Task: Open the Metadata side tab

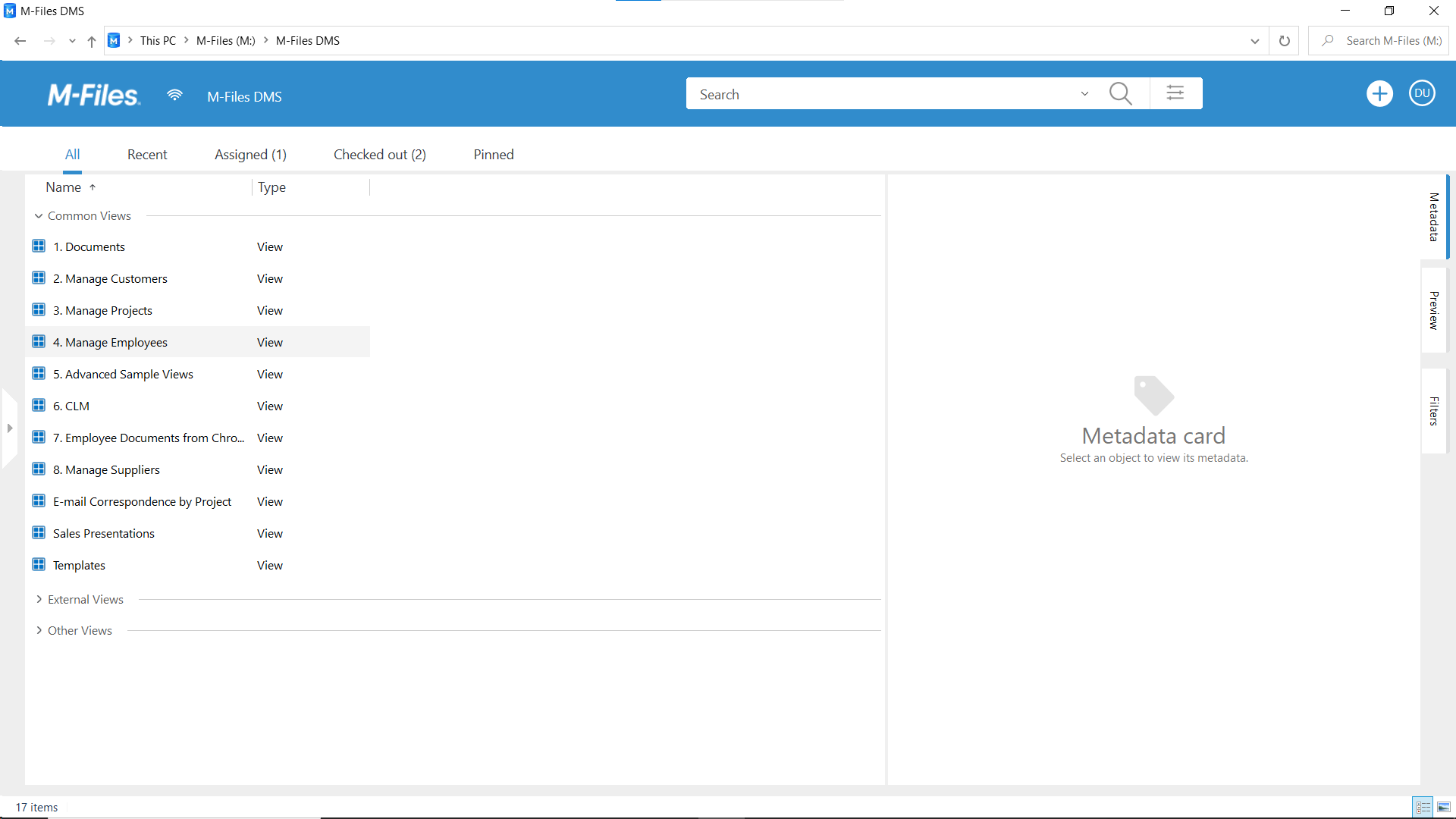Action: (x=1434, y=217)
